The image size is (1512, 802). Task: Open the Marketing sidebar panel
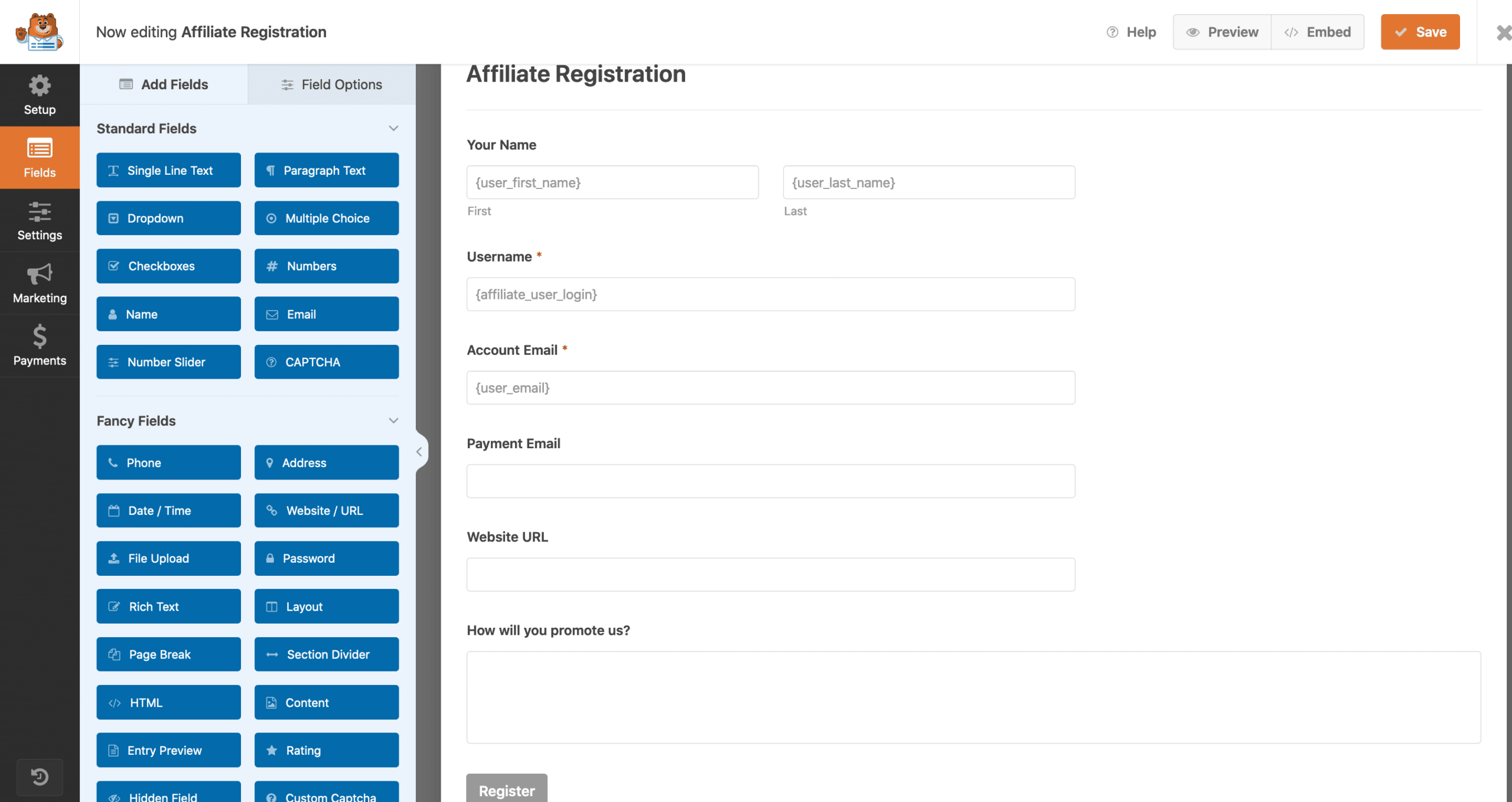coord(39,284)
